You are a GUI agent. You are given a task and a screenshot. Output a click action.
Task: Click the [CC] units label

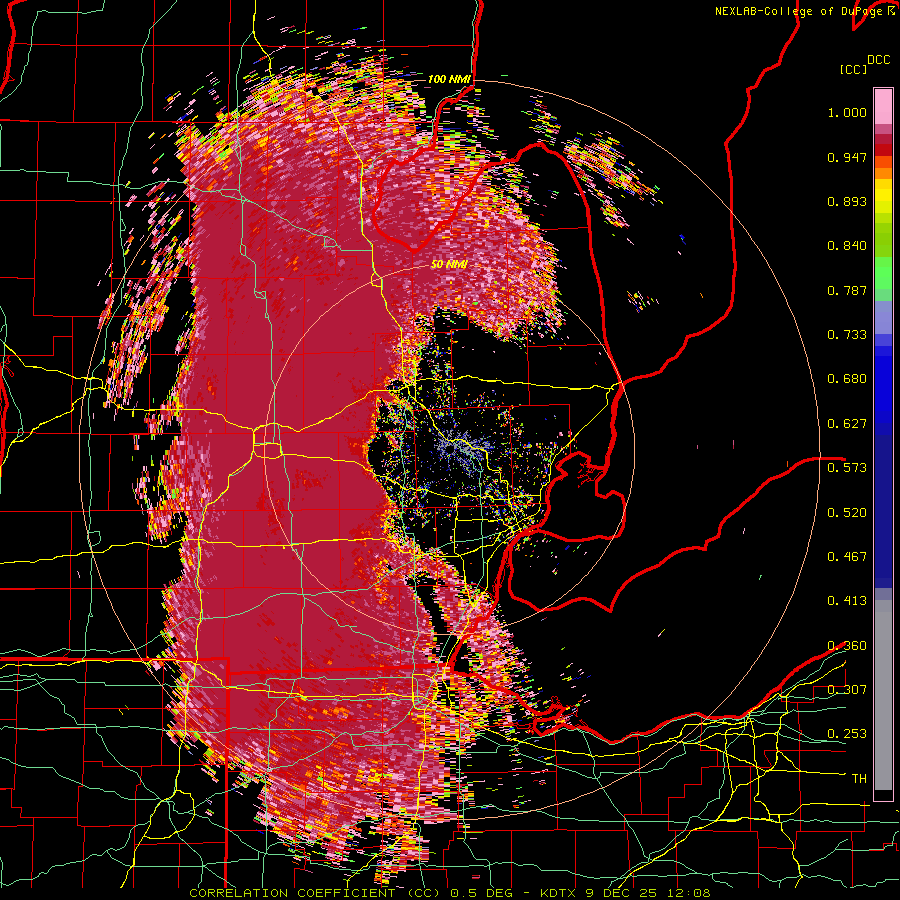pos(853,69)
